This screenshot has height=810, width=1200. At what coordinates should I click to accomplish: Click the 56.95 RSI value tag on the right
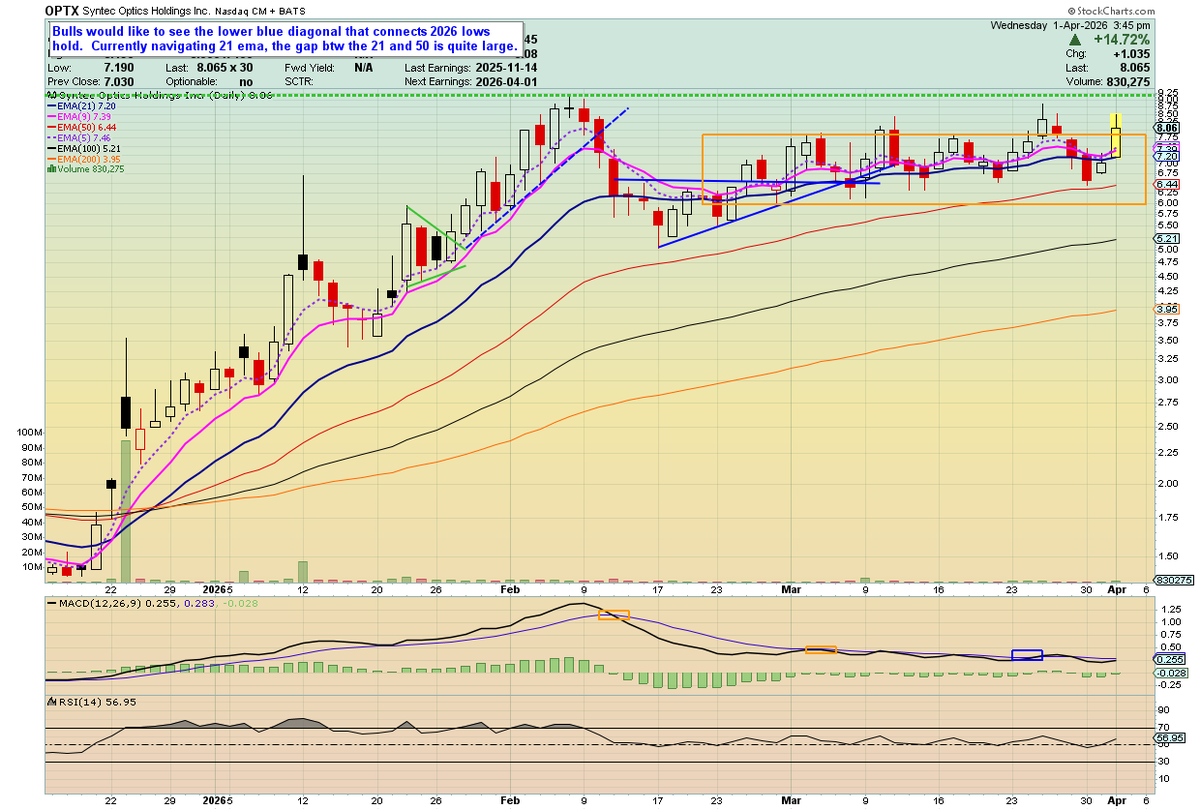tap(1169, 738)
